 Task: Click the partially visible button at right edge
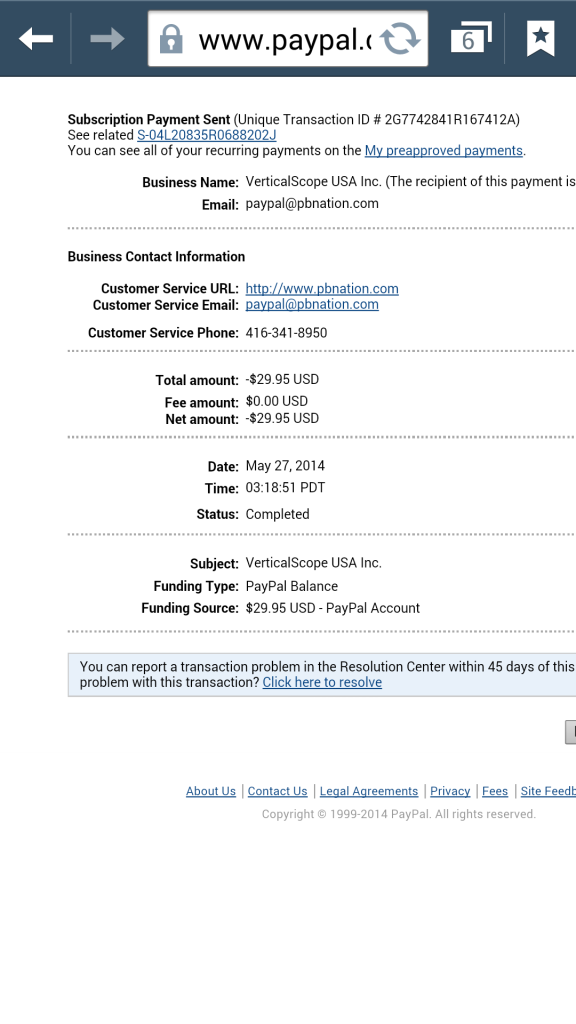[570, 732]
